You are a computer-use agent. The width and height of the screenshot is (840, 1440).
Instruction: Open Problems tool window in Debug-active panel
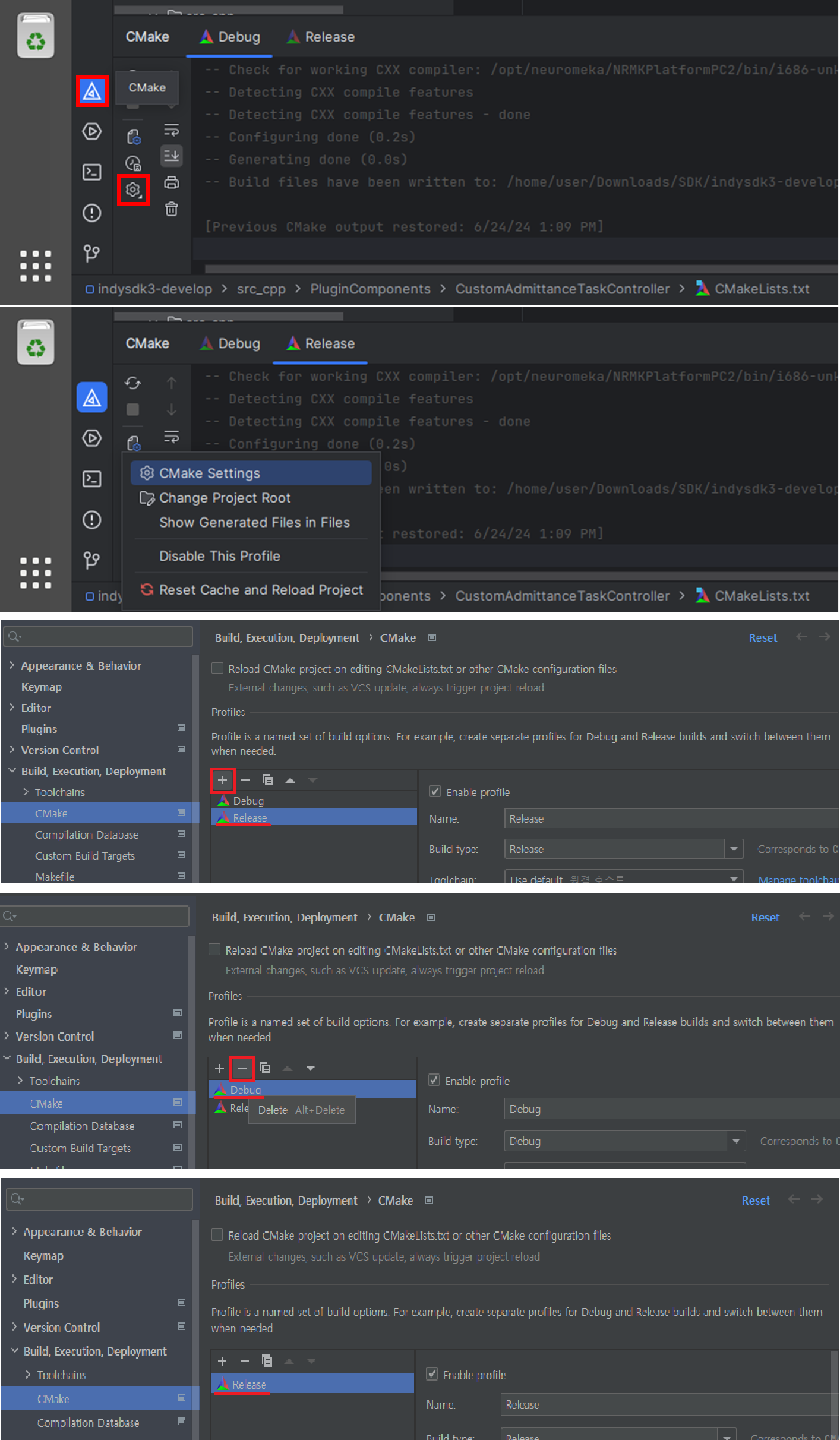[x=91, y=213]
